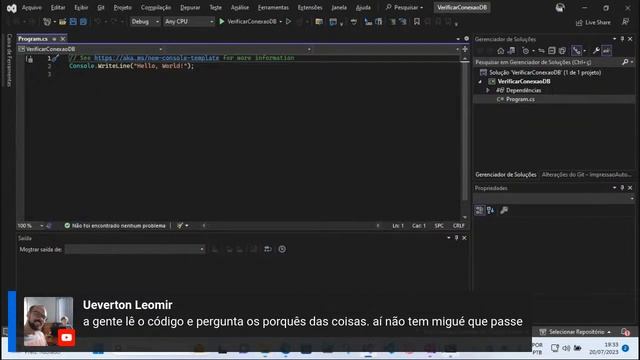Click Start Without Debugging hollow play icon

click(x=288, y=21)
